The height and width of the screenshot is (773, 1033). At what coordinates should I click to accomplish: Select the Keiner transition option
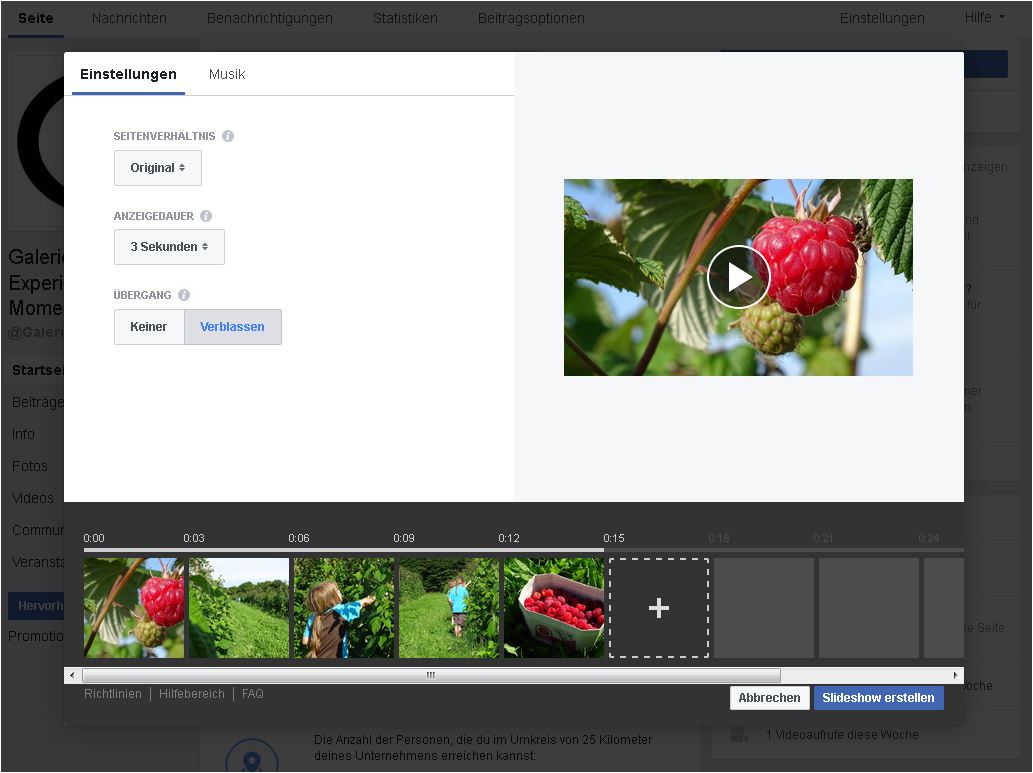click(149, 327)
